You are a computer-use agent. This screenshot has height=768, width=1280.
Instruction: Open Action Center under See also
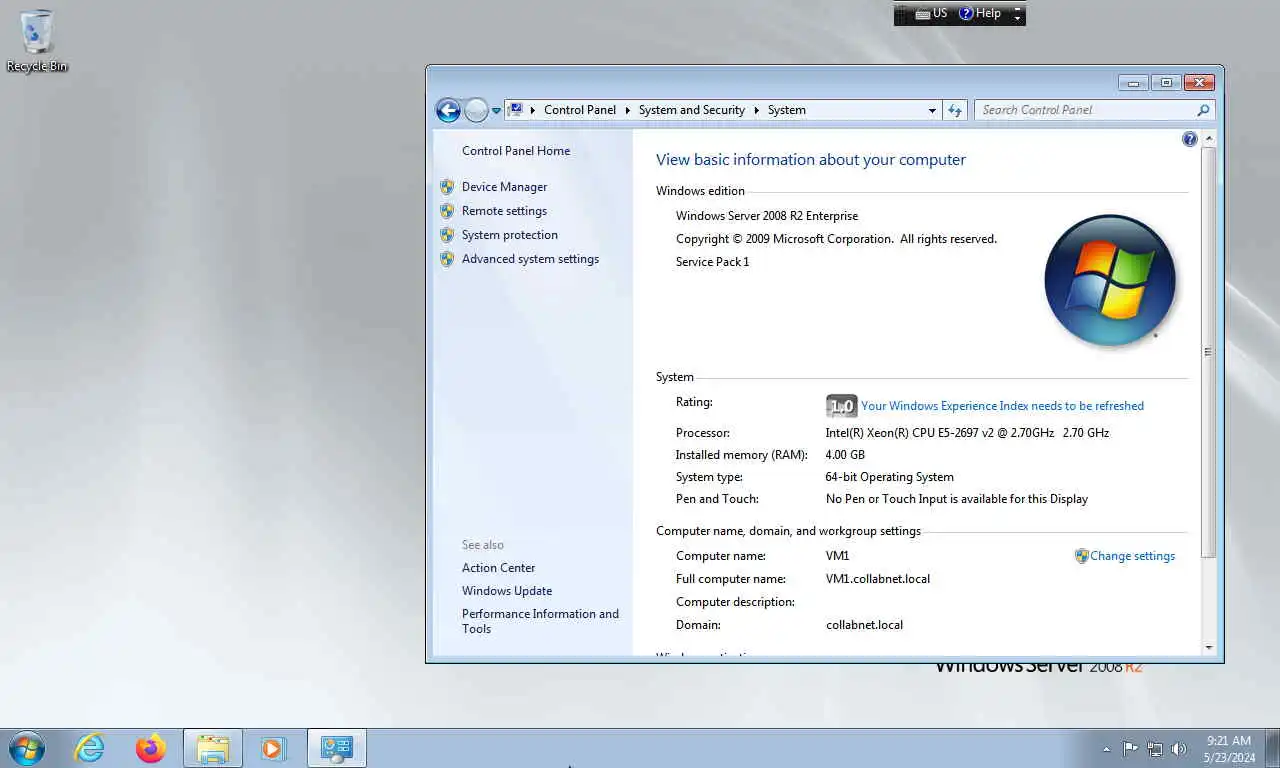(x=498, y=568)
